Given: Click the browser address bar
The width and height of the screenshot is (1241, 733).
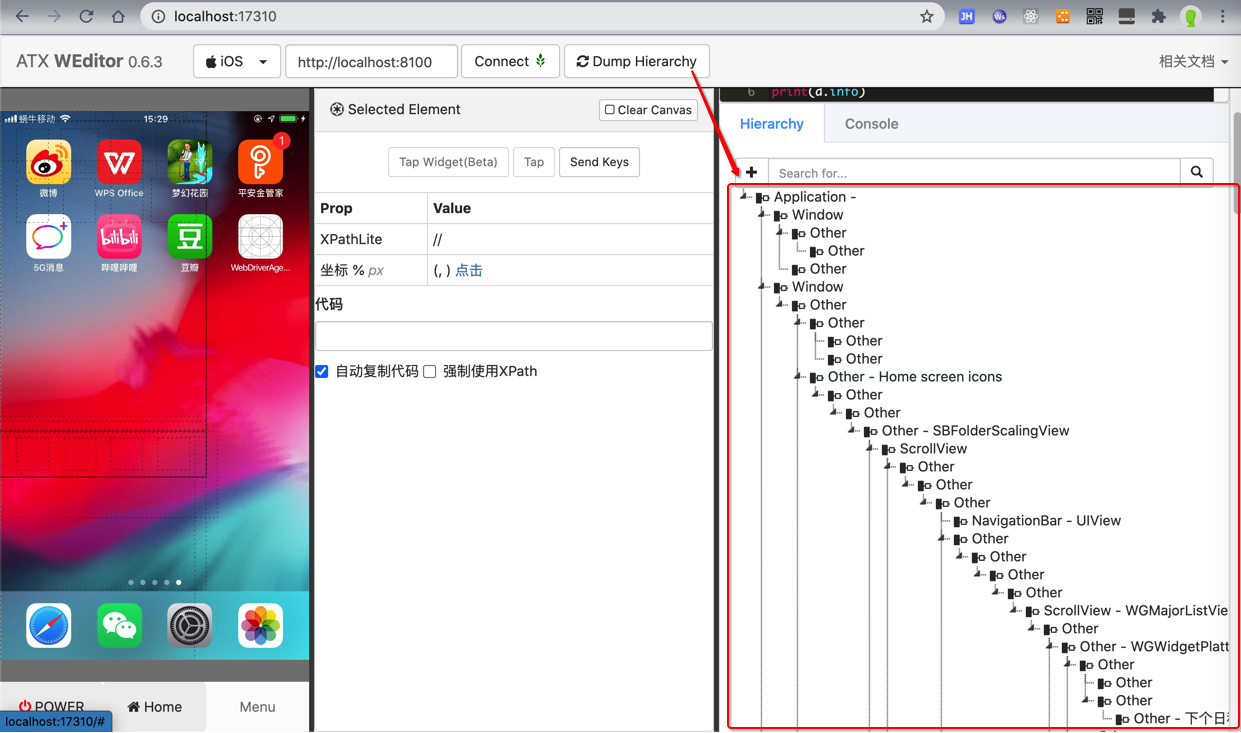Looking at the screenshot, I should [x=540, y=16].
